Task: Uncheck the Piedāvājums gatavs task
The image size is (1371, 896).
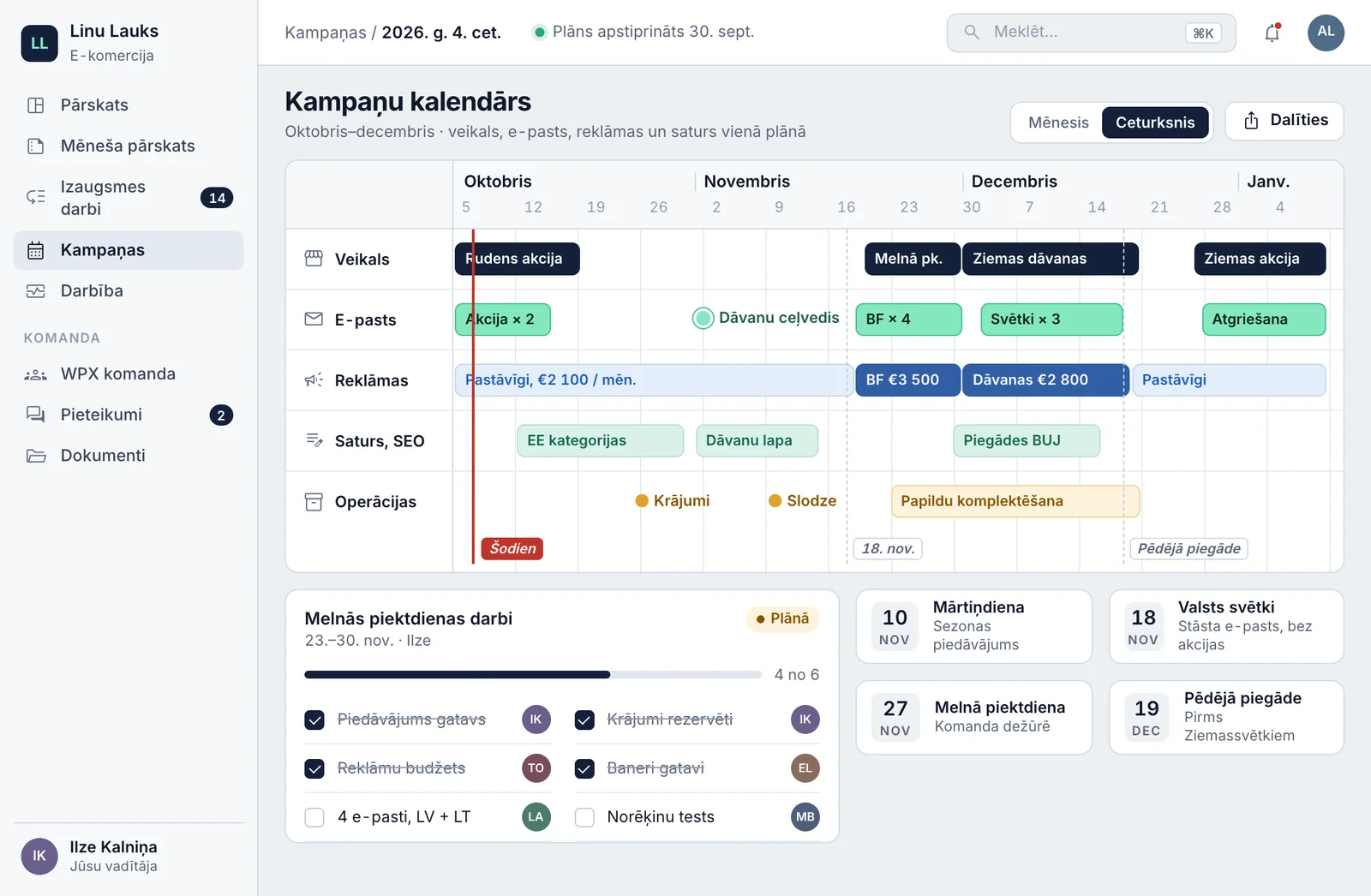Action: [314, 720]
